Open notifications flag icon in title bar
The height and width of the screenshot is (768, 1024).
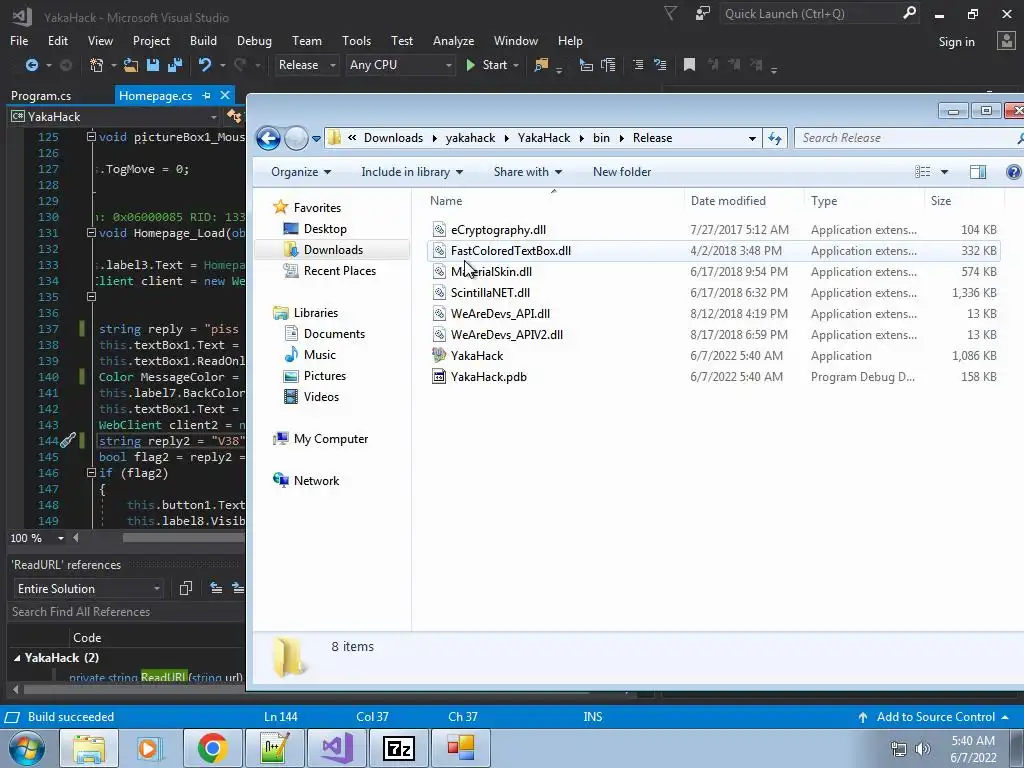pyautogui.click(x=670, y=13)
